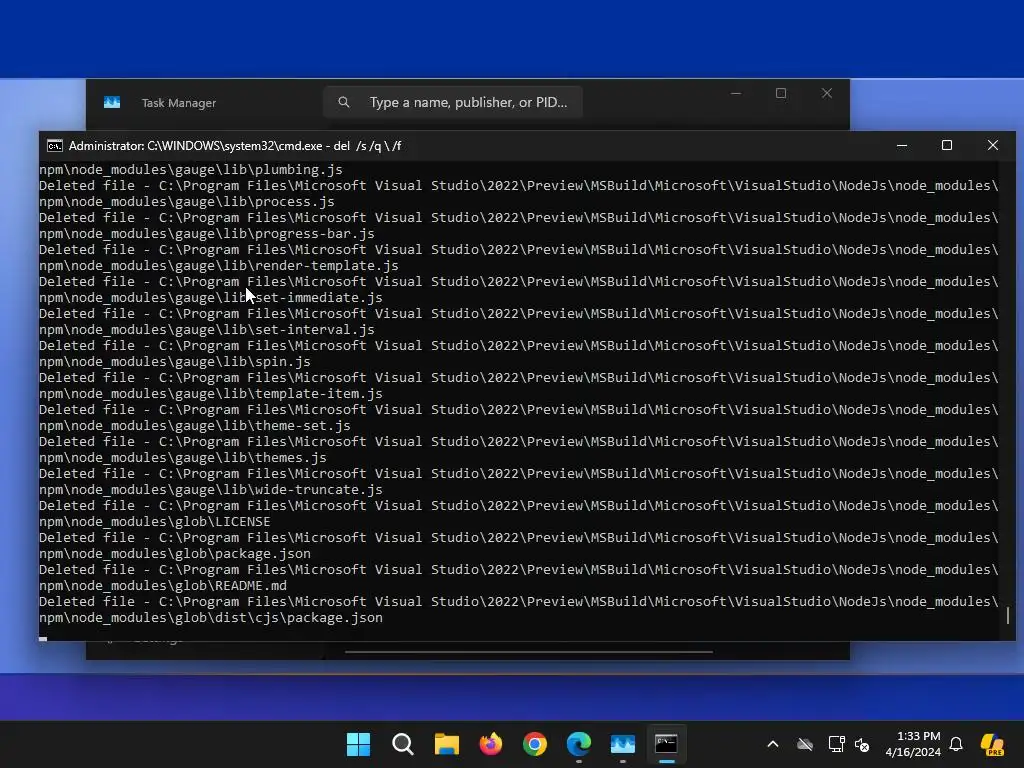
Task: Click the line ending 'set-interval.js'
Action: tap(207, 330)
